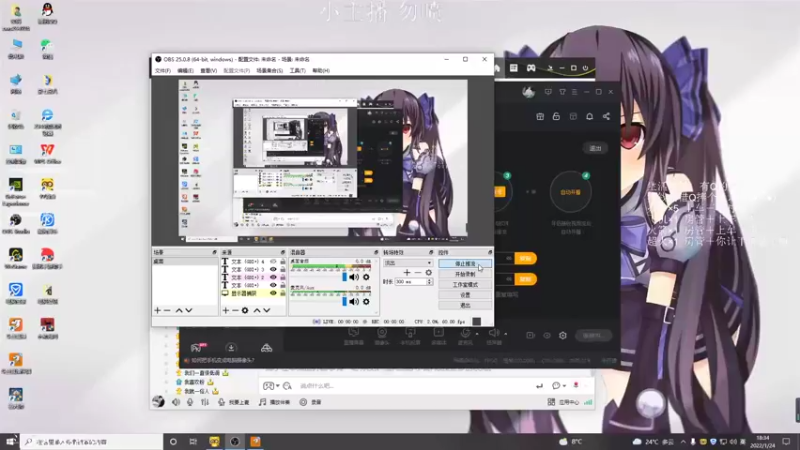800x450 pixels.
Task: Pop out the scene transitions dock panel
Action: point(431,253)
